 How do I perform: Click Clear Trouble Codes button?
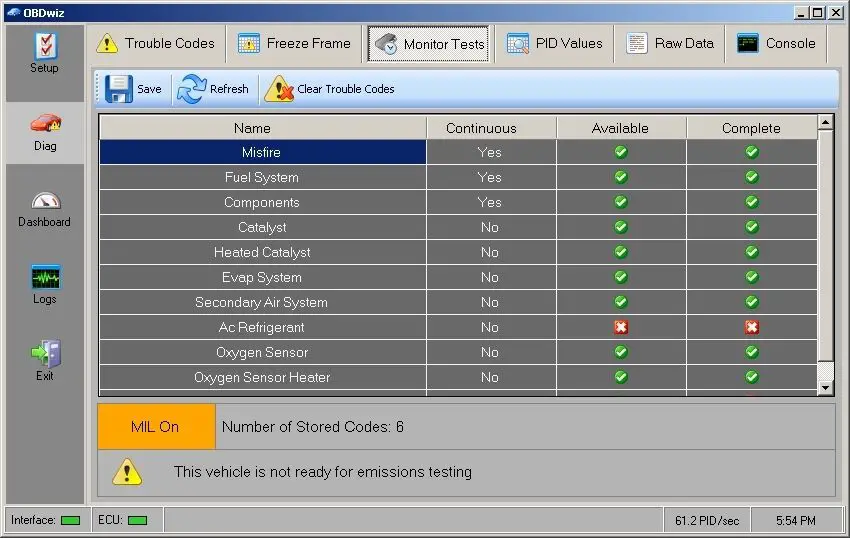pos(330,89)
